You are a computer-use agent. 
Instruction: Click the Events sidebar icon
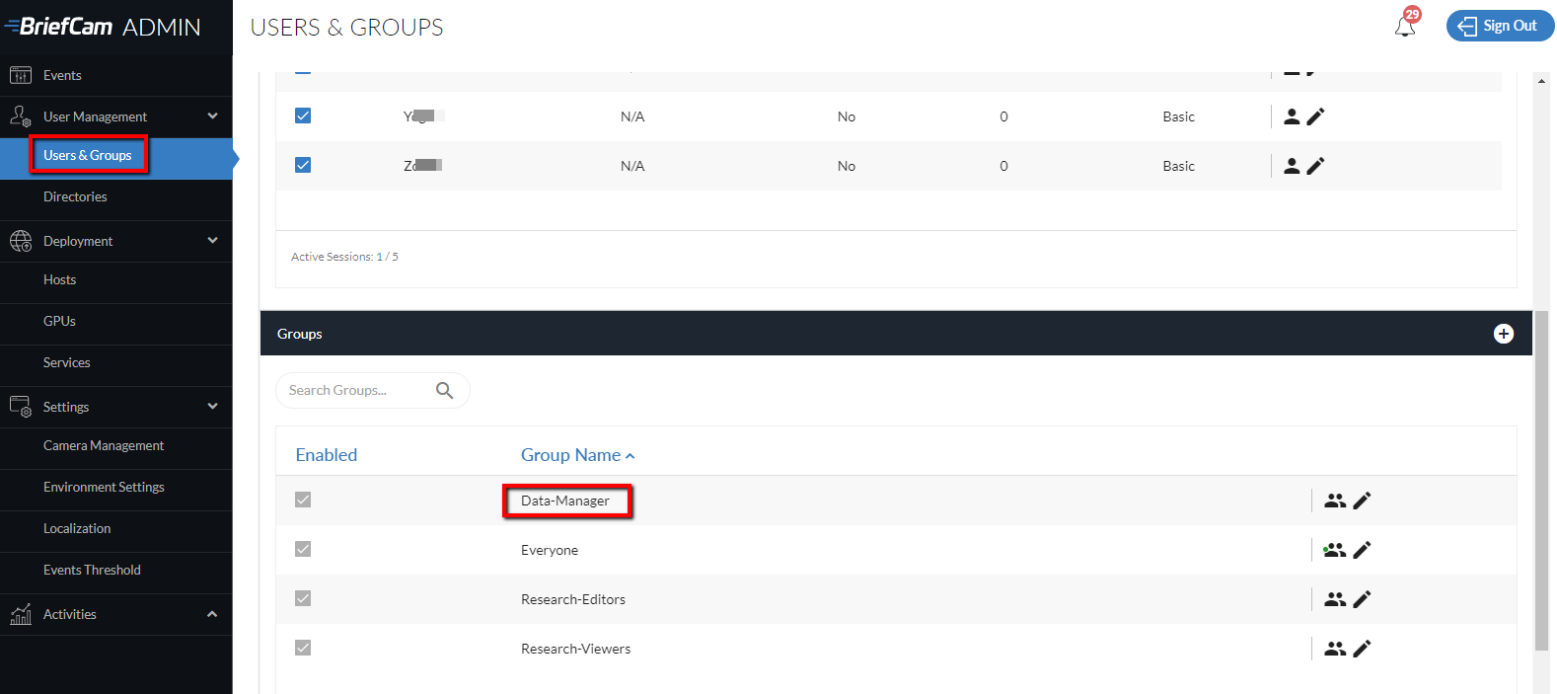click(21, 75)
